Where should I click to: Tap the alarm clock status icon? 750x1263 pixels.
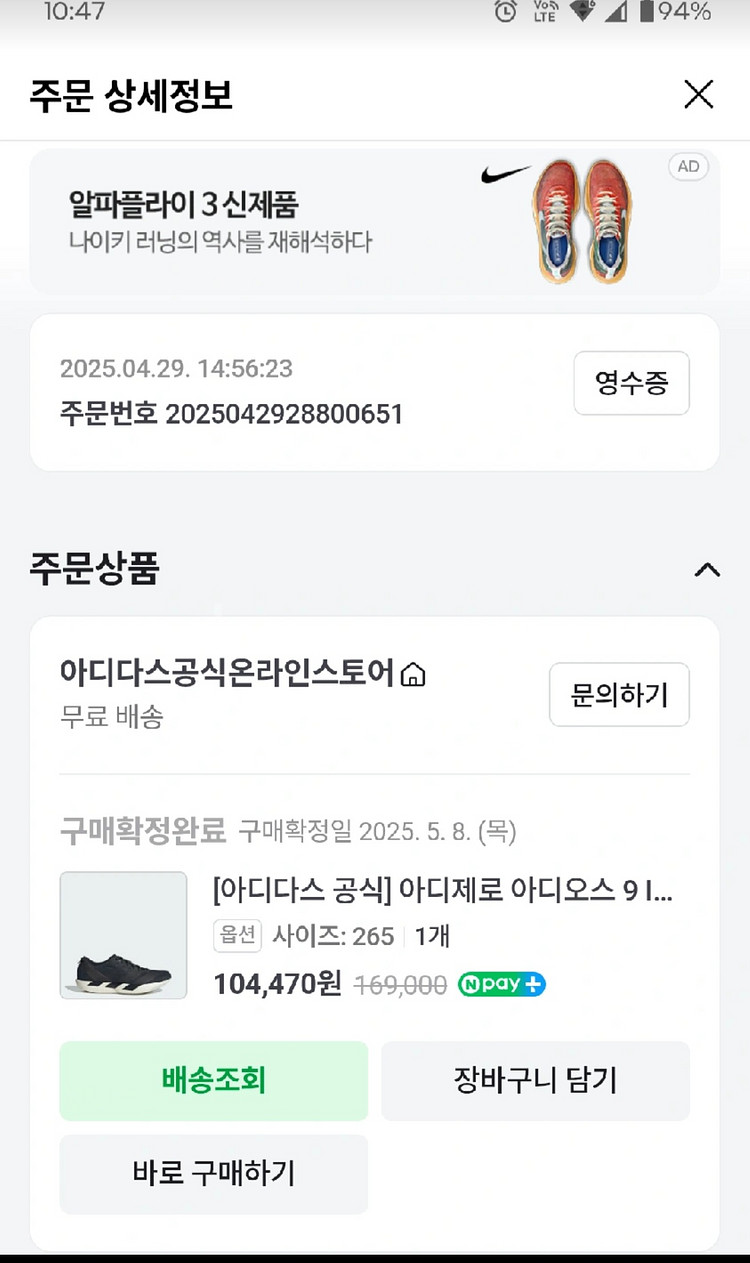(506, 12)
